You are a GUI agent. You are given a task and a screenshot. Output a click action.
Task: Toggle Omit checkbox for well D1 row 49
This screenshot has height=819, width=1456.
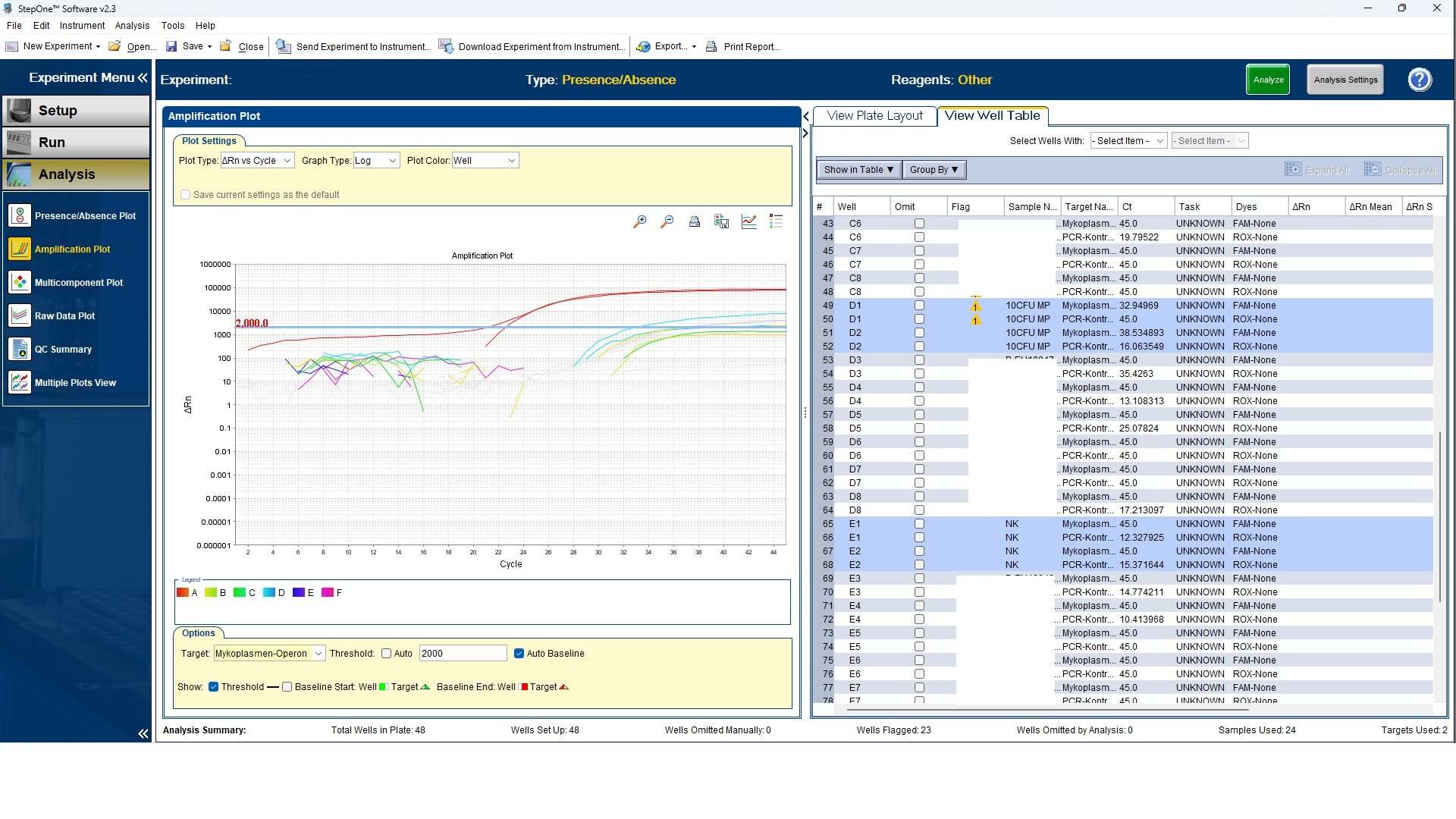919,306
